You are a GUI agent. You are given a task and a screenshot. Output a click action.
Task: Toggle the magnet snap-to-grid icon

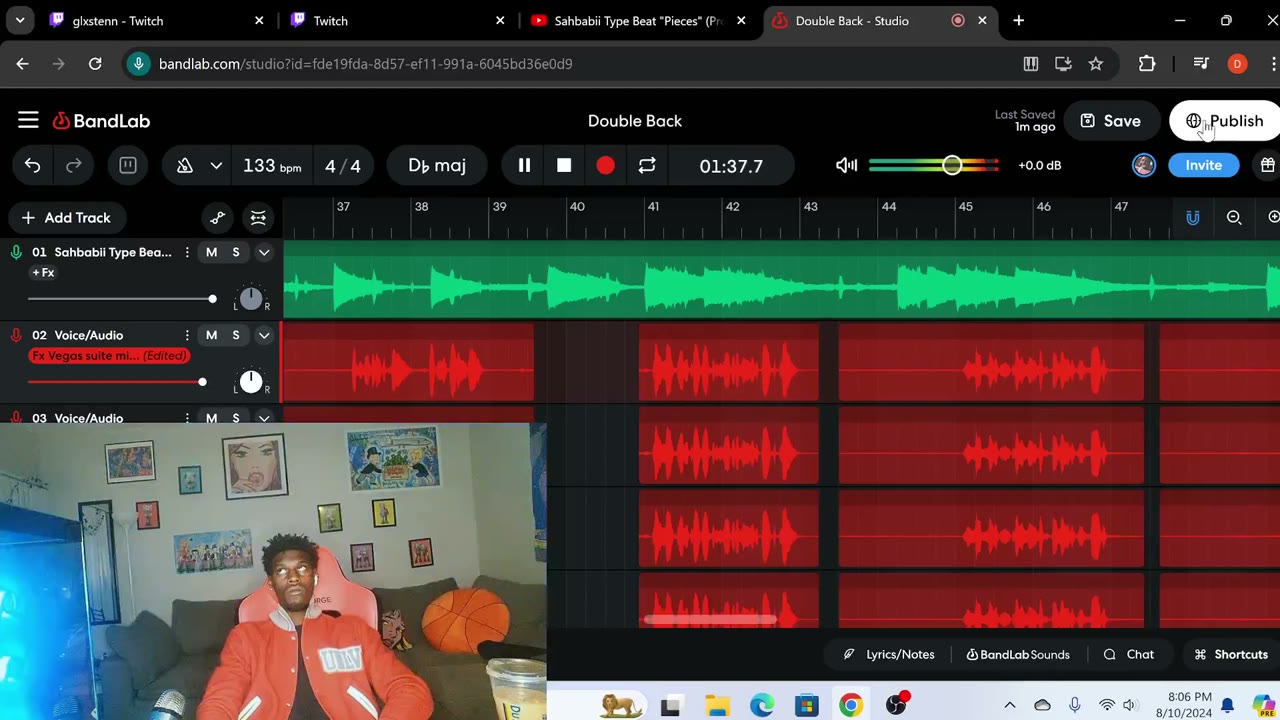click(1192, 218)
